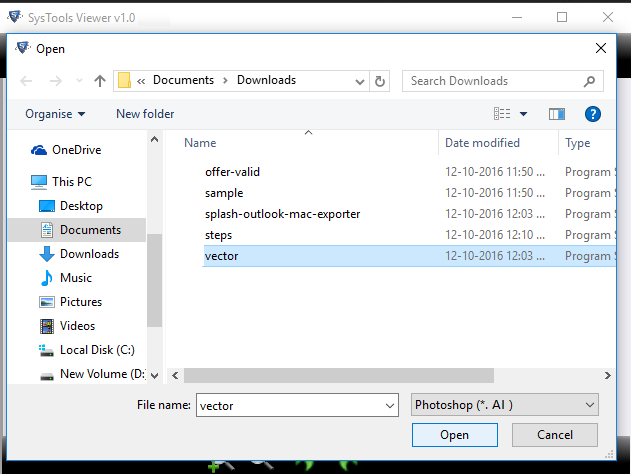Change the view layout icon

pos(502,114)
